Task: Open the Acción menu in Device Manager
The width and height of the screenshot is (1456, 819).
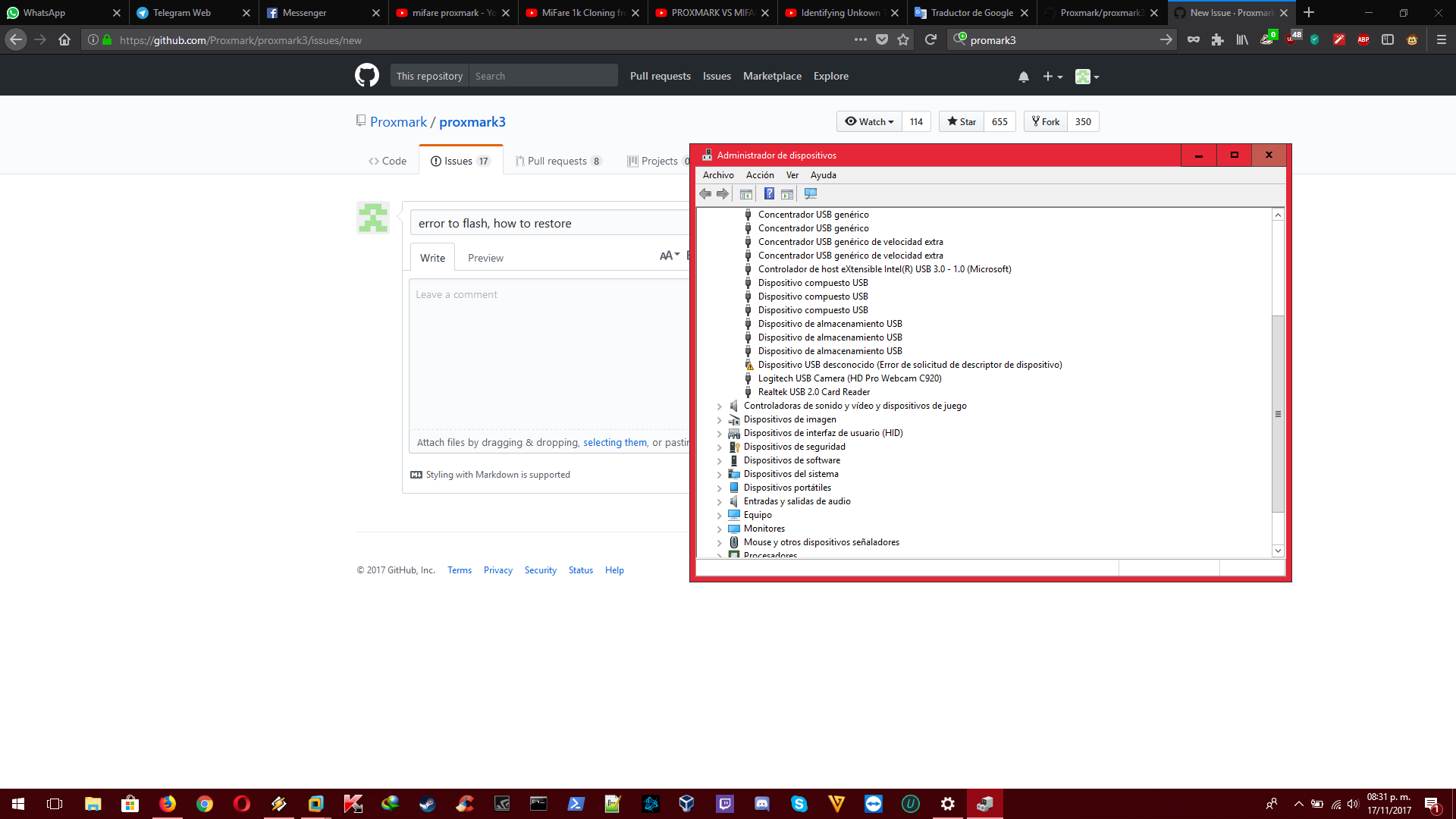Action: pos(760,174)
